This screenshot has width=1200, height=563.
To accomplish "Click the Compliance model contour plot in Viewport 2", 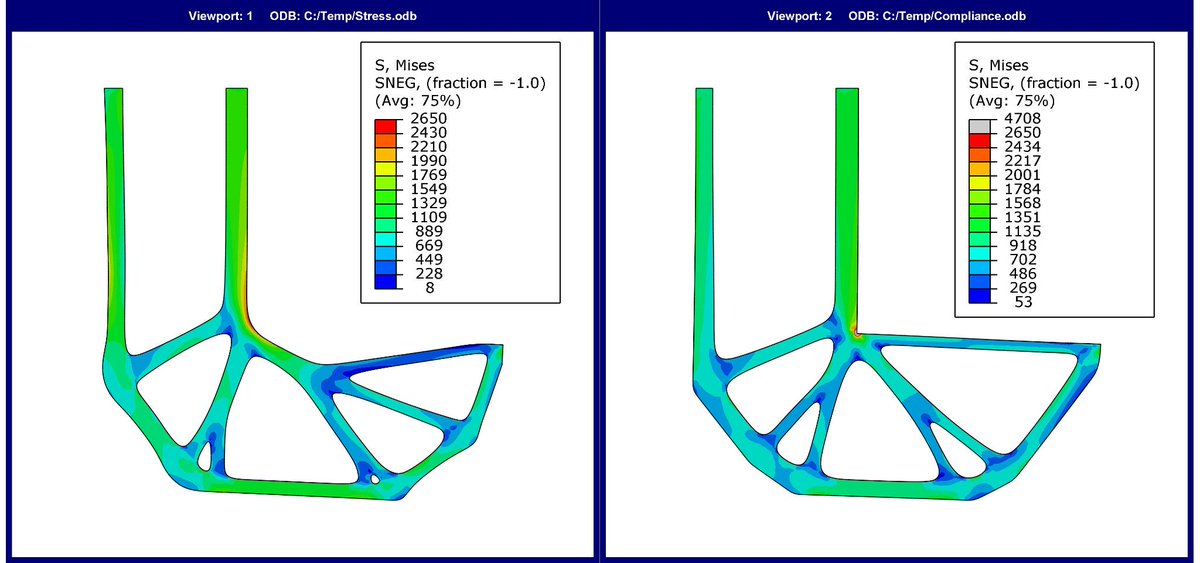I will [896, 293].
